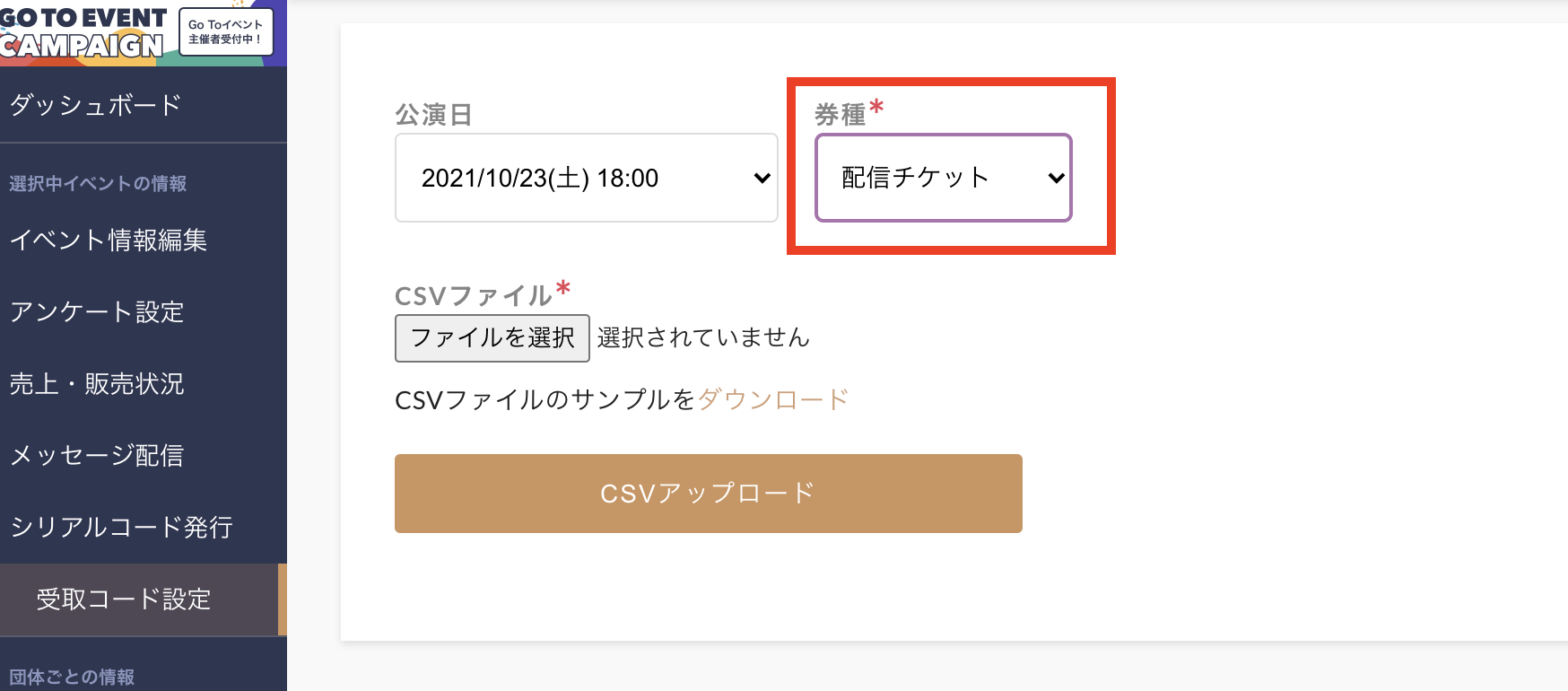Click the chevron arrow on 券種 select
This screenshot has width=1568, height=691.
coord(1056,178)
